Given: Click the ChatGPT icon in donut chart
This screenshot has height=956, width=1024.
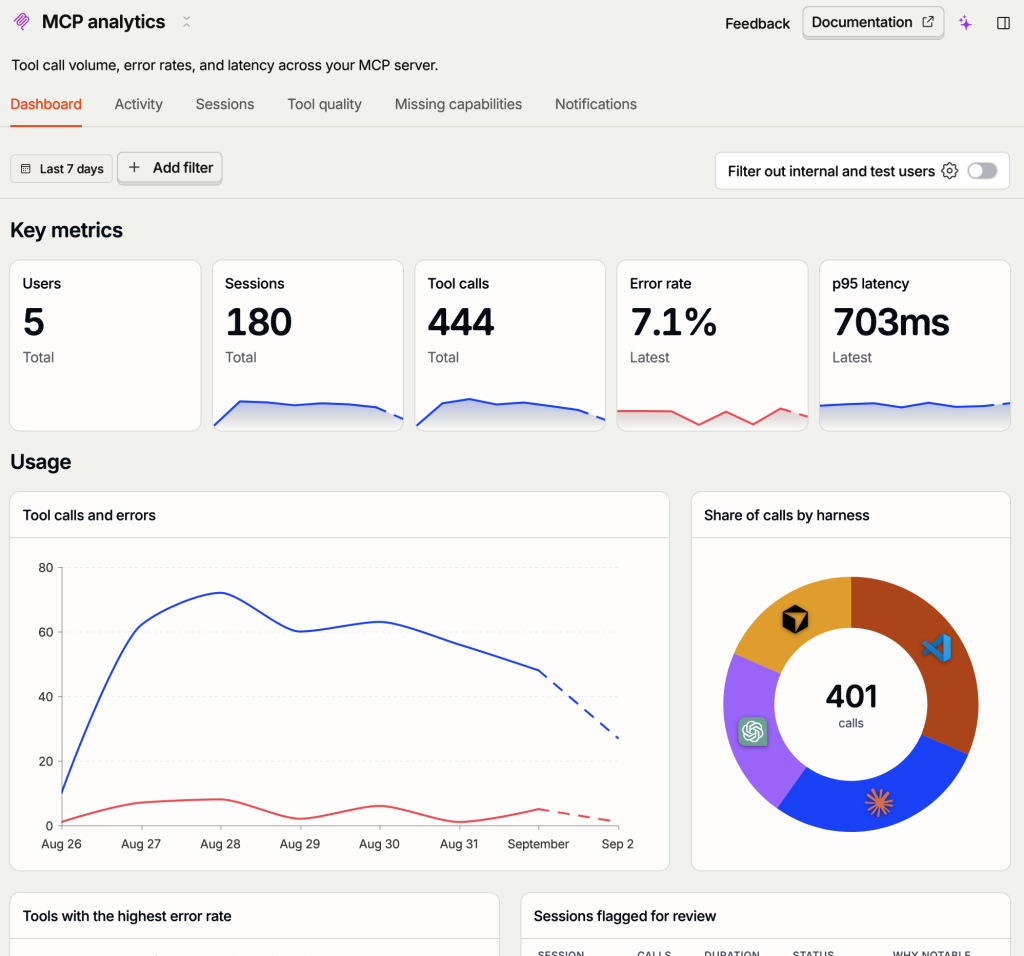Looking at the screenshot, I should point(752,731).
